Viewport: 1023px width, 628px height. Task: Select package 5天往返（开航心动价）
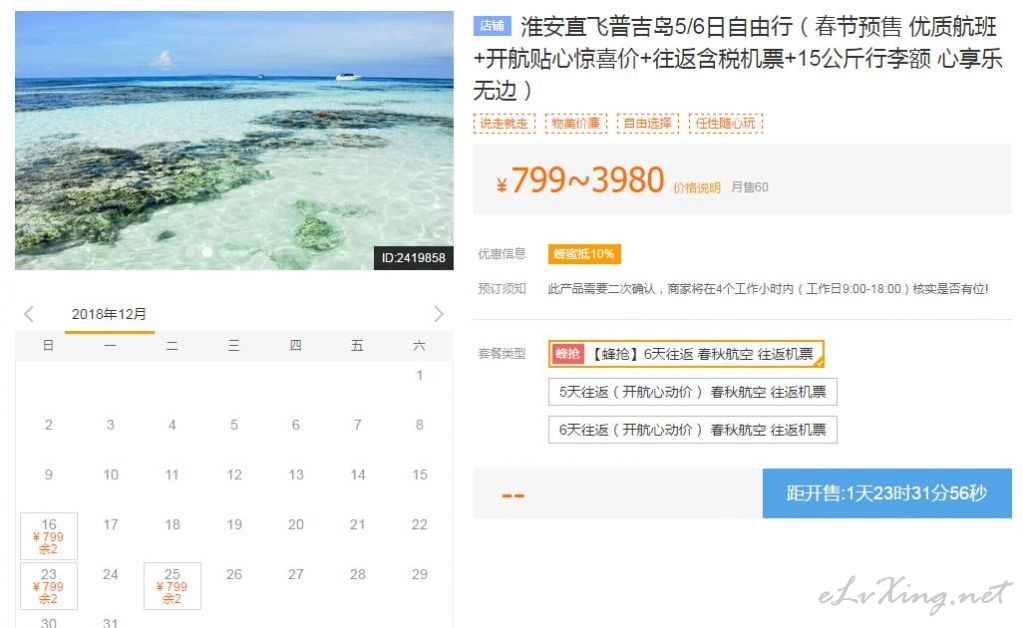coord(692,392)
